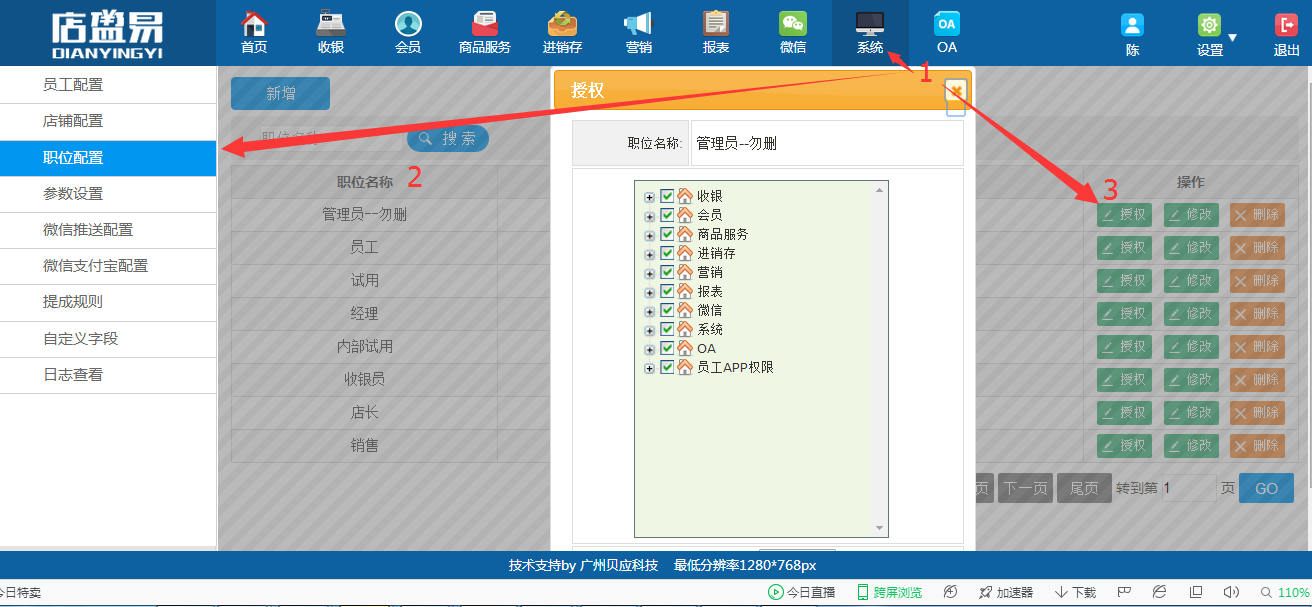This screenshot has height=607, width=1312.
Task: Select 员工配置 in the sidebar
Action: (108, 85)
